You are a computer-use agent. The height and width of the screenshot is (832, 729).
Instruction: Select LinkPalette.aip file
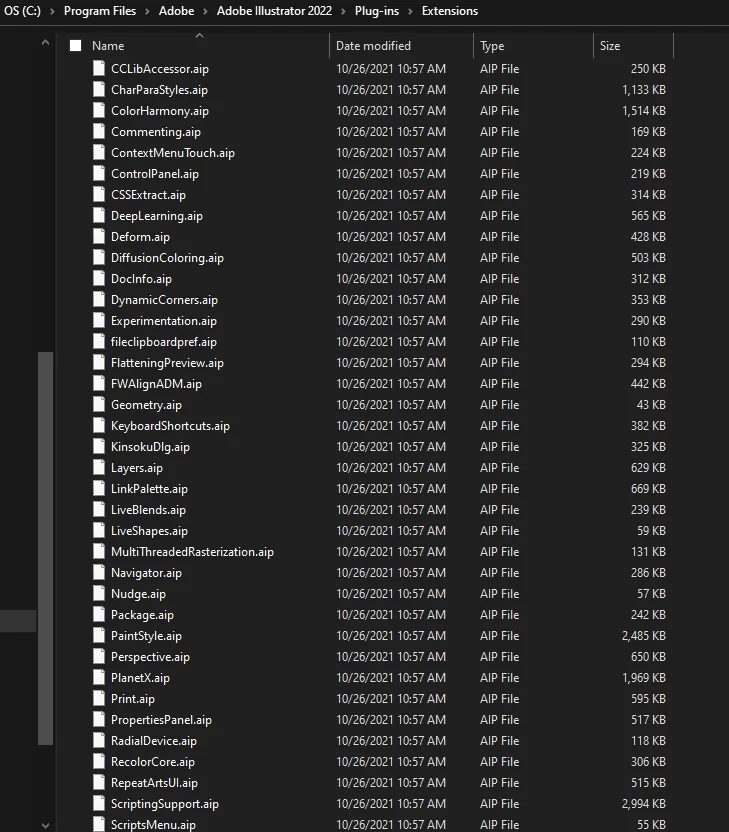pyautogui.click(x=149, y=489)
